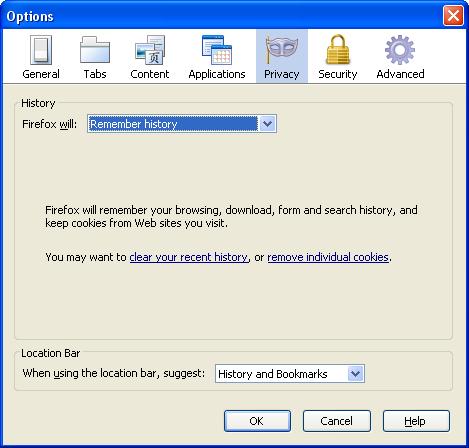Follow the 'clear your recent history' link
The image size is (469, 448).
189,257
